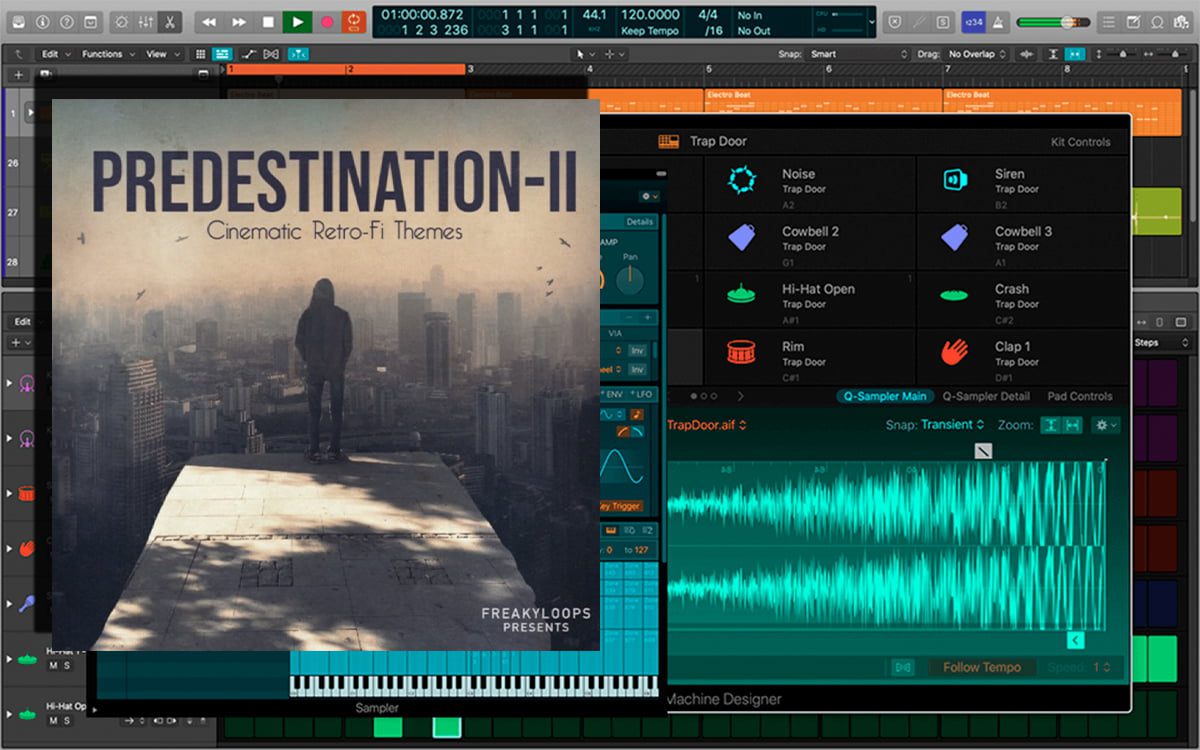This screenshot has height=750, width=1200.
Task: Toggle the Count-in 1234 button
Action: [972, 21]
